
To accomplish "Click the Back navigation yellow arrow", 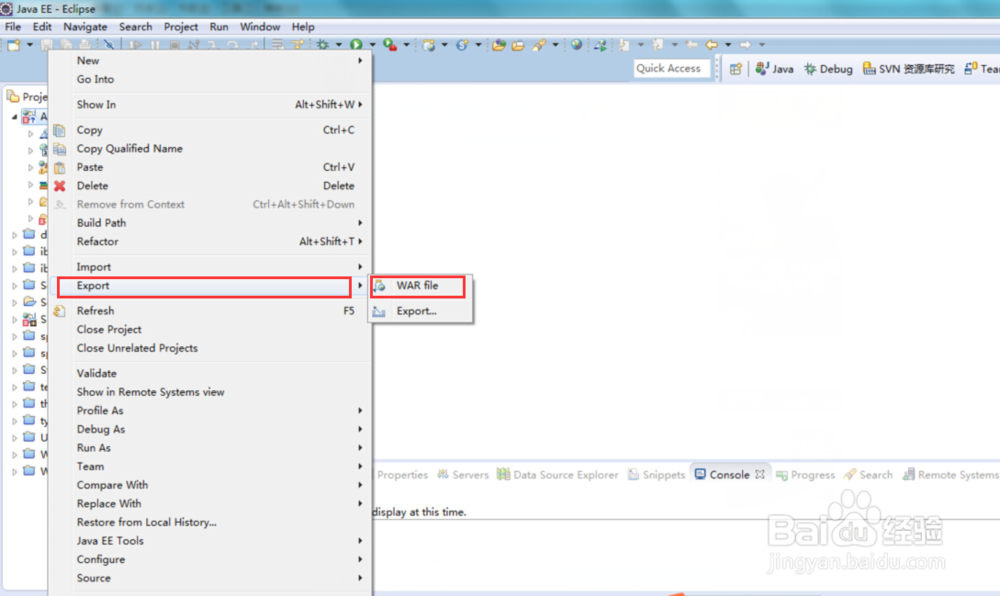I will point(712,45).
